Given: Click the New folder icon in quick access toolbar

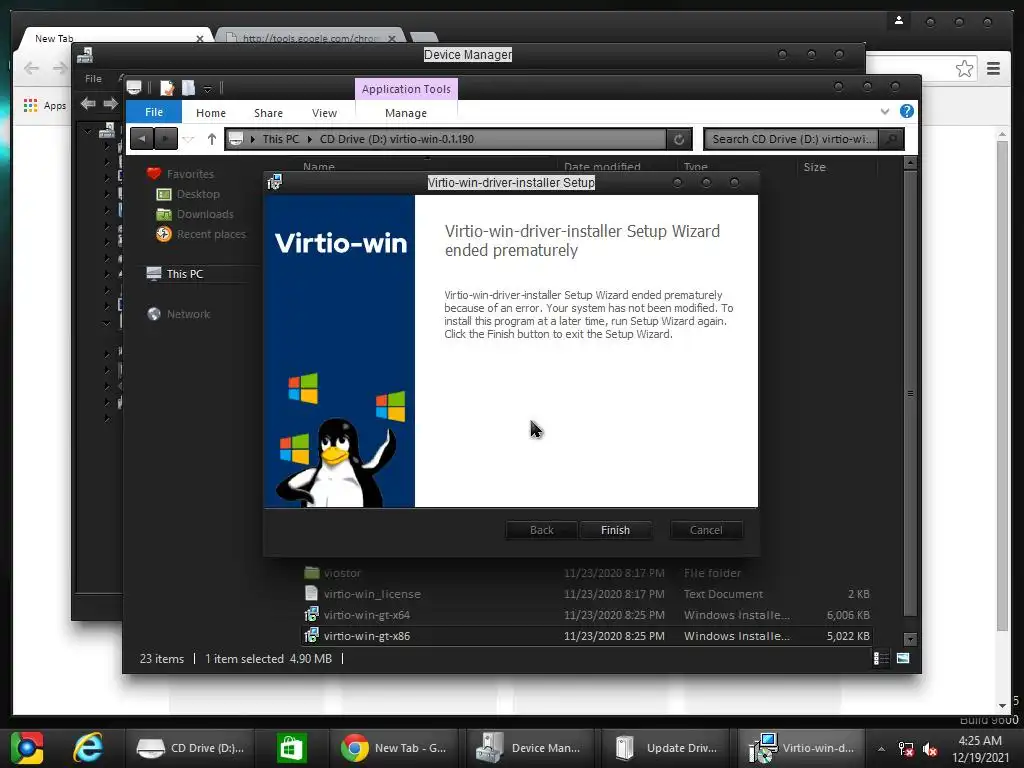Looking at the screenshot, I should click(188, 88).
